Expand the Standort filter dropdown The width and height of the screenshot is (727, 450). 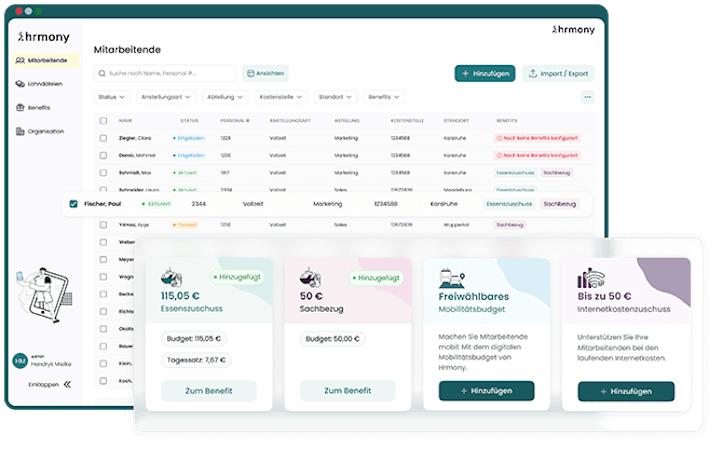pyautogui.click(x=335, y=97)
